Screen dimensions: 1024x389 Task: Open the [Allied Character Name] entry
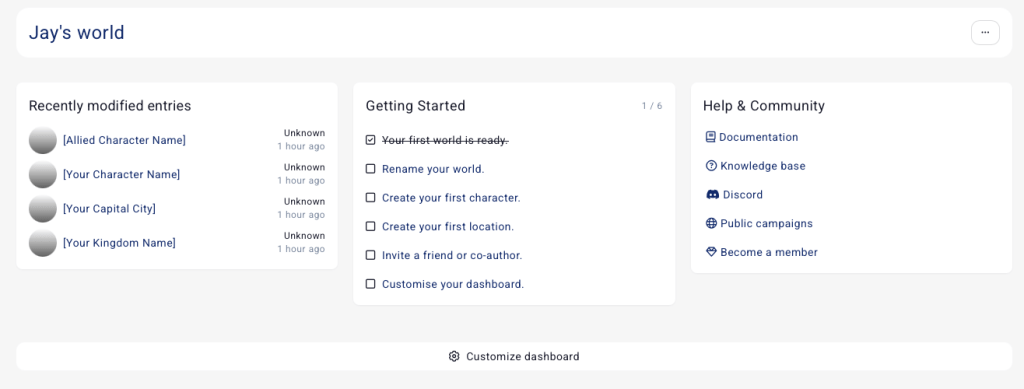(x=124, y=140)
